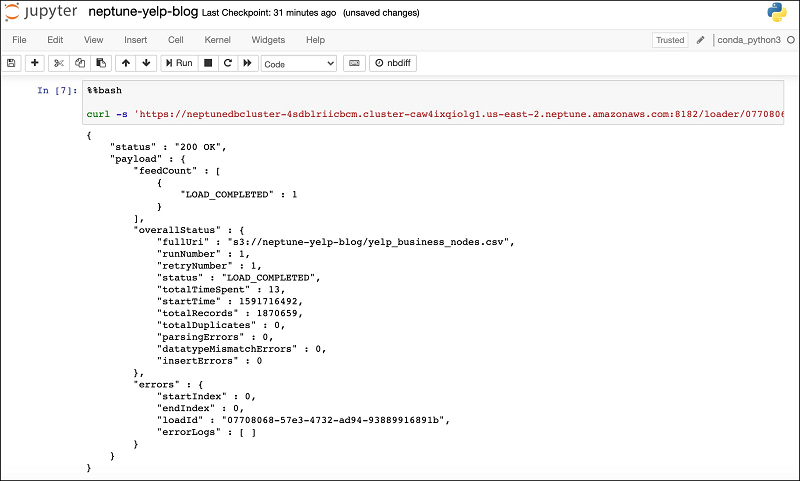Restart kernel and run all cells

coord(247,63)
